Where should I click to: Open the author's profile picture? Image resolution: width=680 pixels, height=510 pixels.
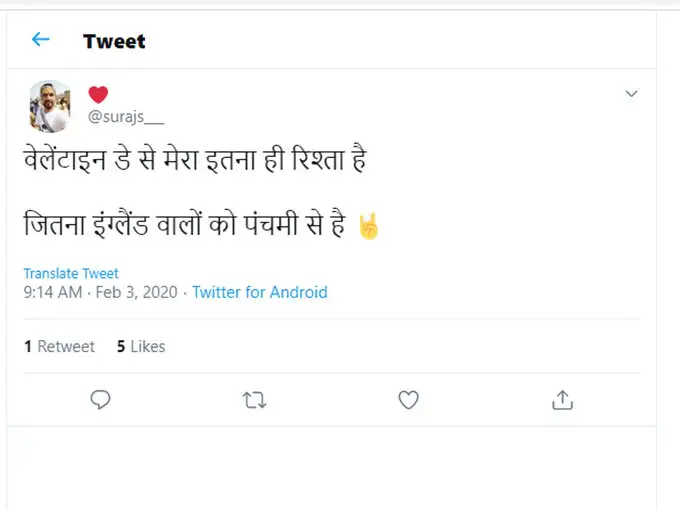pos(49,105)
